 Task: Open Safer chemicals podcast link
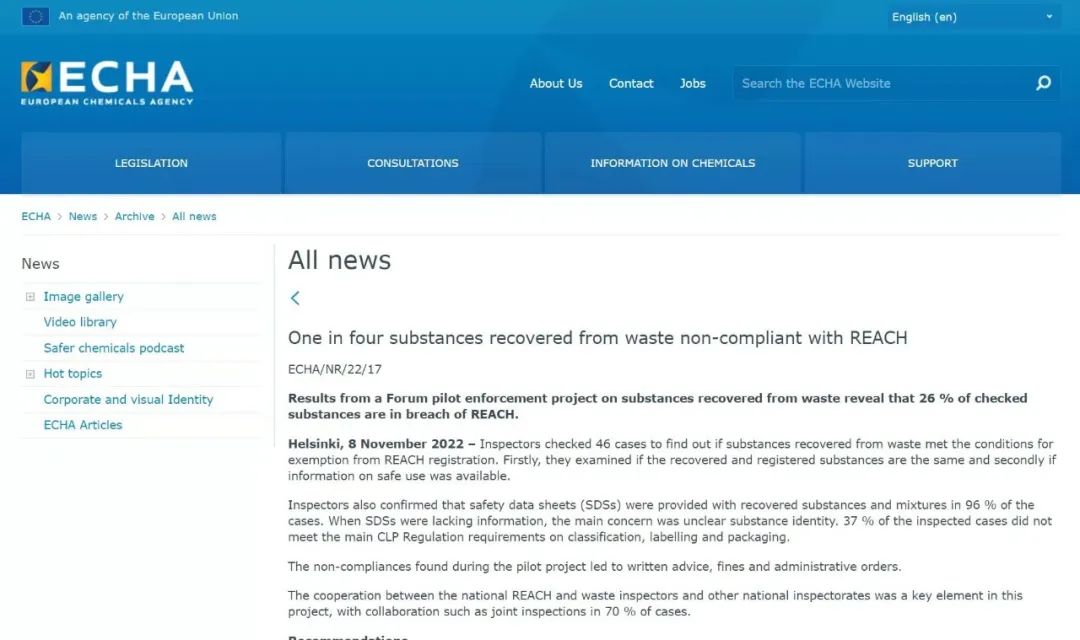pos(114,348)
